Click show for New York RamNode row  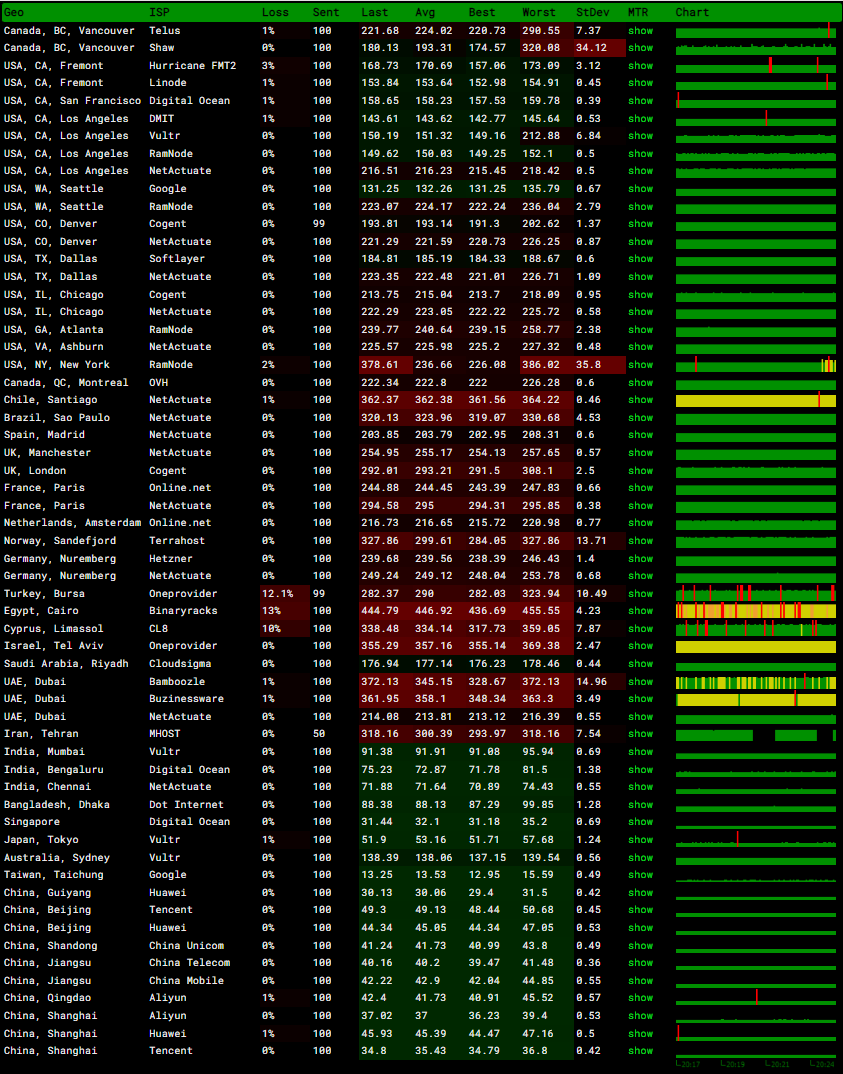[x=640, y=365]
